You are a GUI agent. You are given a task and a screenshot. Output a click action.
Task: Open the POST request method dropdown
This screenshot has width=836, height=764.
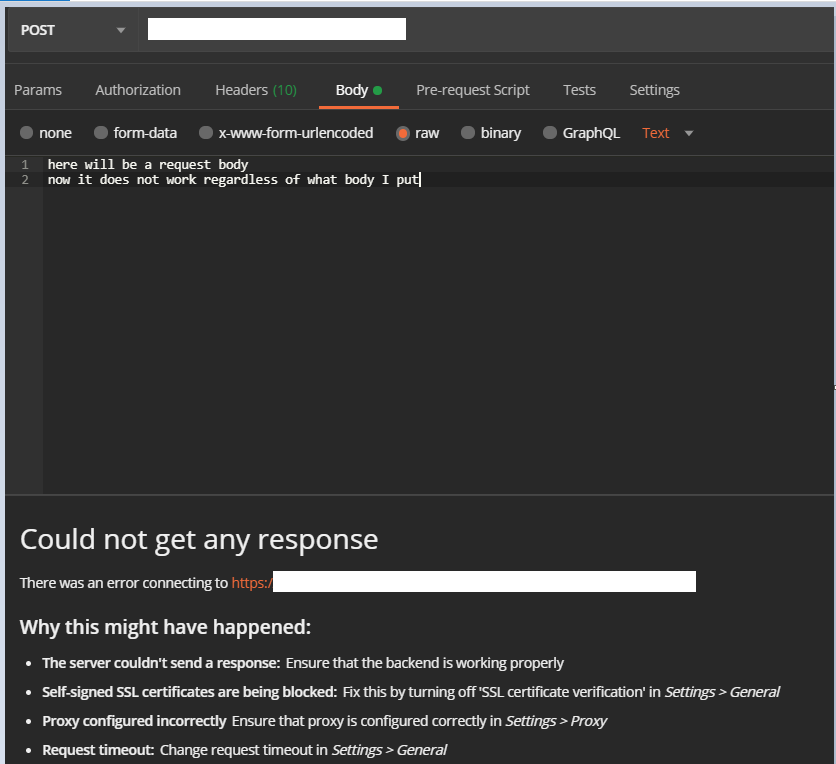click(x=70, y=29)
